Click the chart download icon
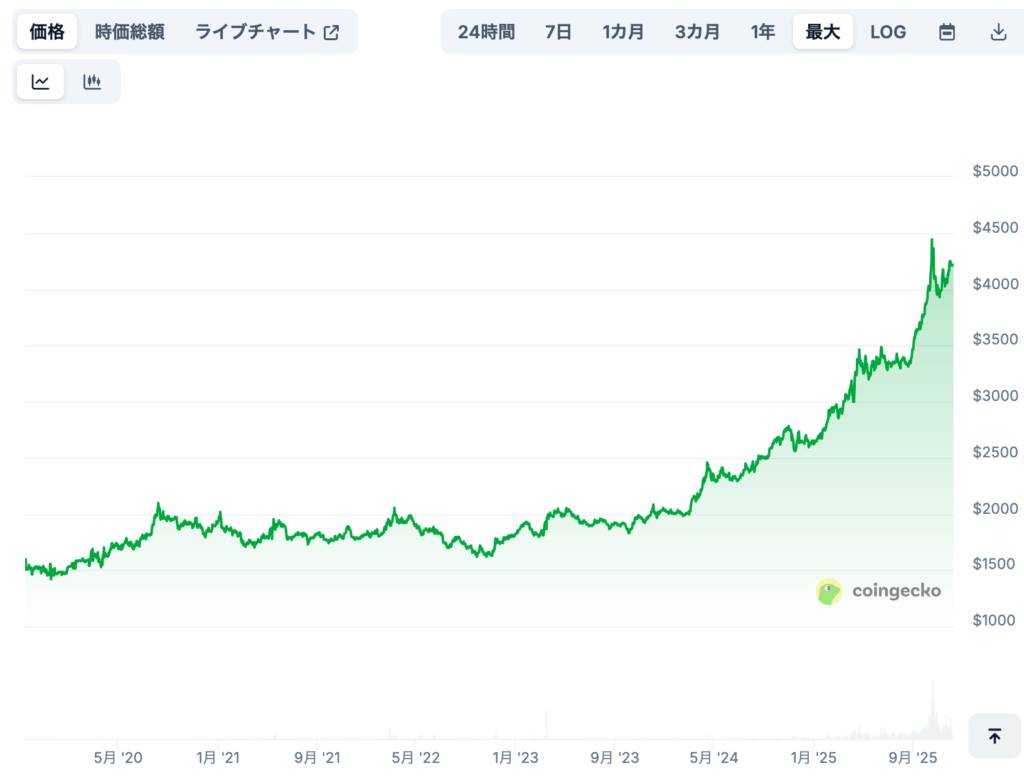 click(x=998, y=31)
